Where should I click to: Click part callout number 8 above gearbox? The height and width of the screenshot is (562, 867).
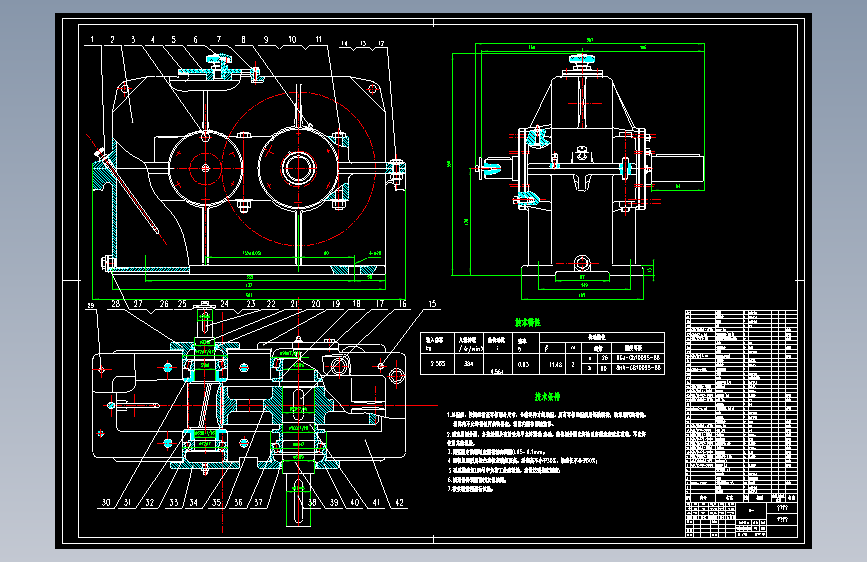click(x=243, y=40)
